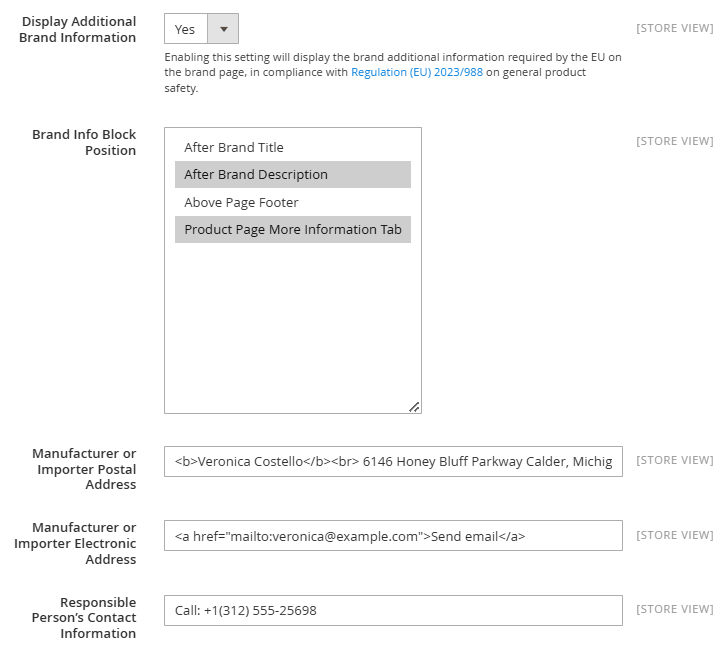
Task: Click the Responsible Person's Contact Information label
Action: (84, 618)
